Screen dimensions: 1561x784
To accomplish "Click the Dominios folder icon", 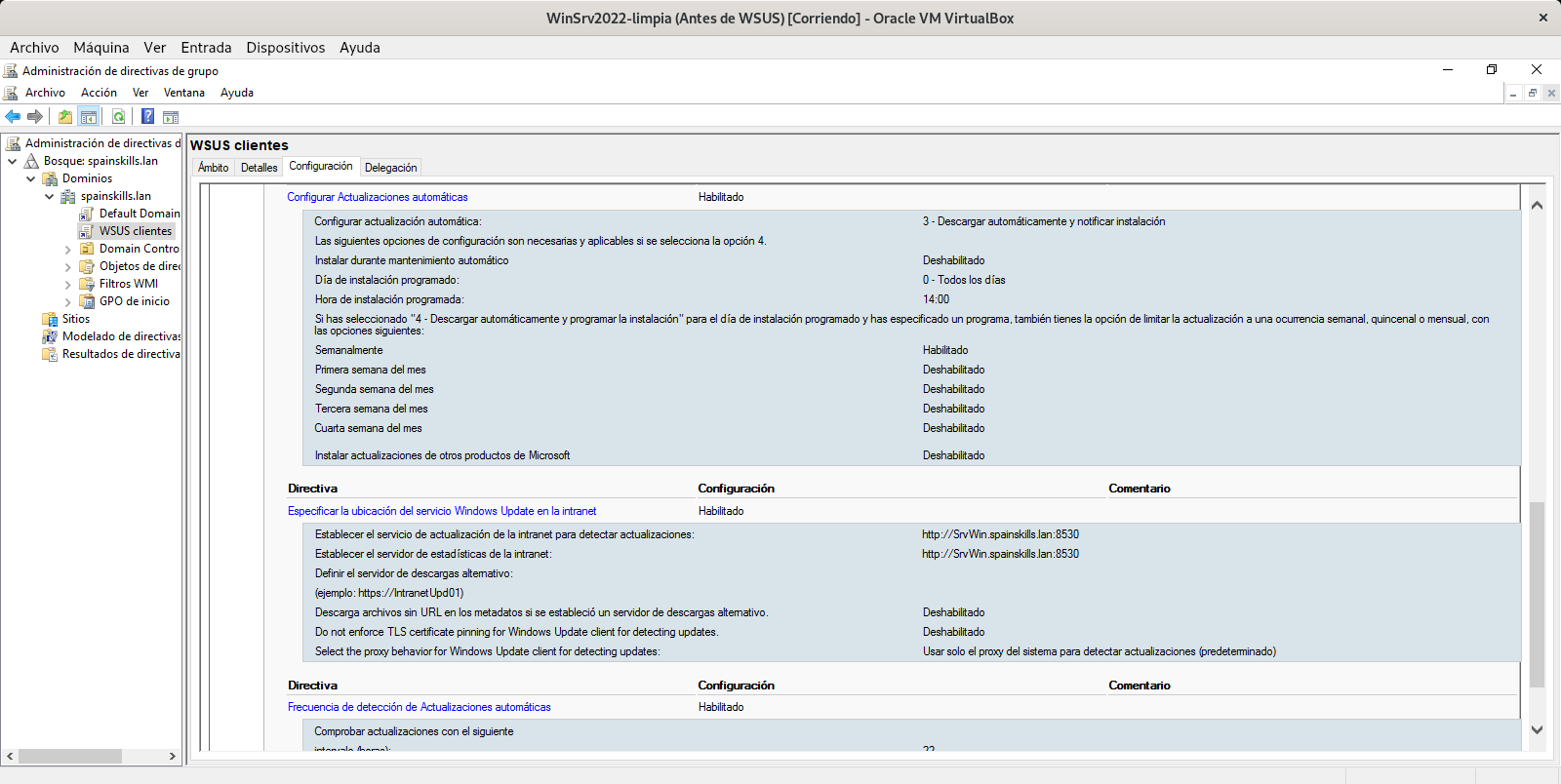I will click(50, 178).
